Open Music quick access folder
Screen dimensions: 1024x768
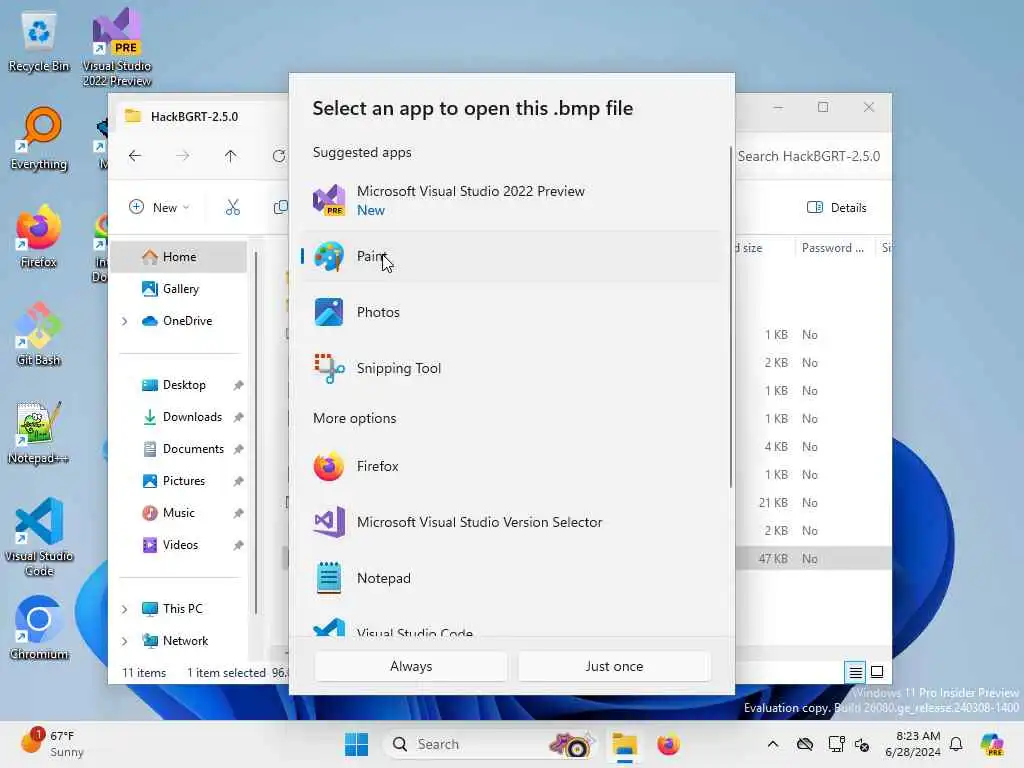coord(178,513)
